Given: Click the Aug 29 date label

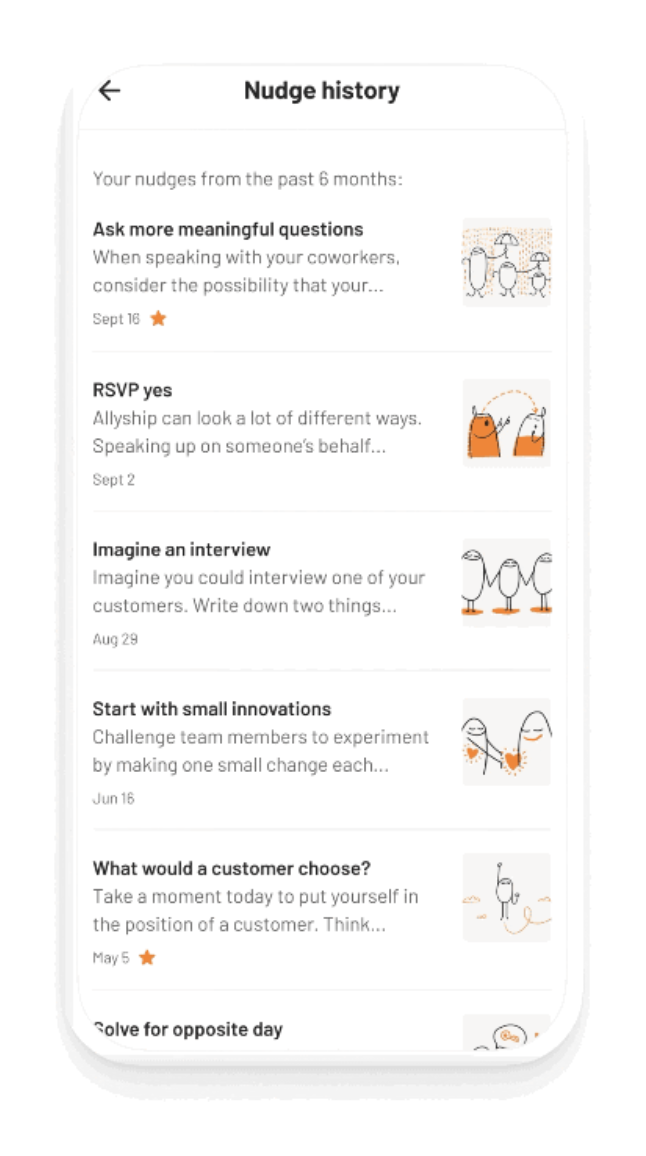Looking at the screenshot, I should coord(115,639).
